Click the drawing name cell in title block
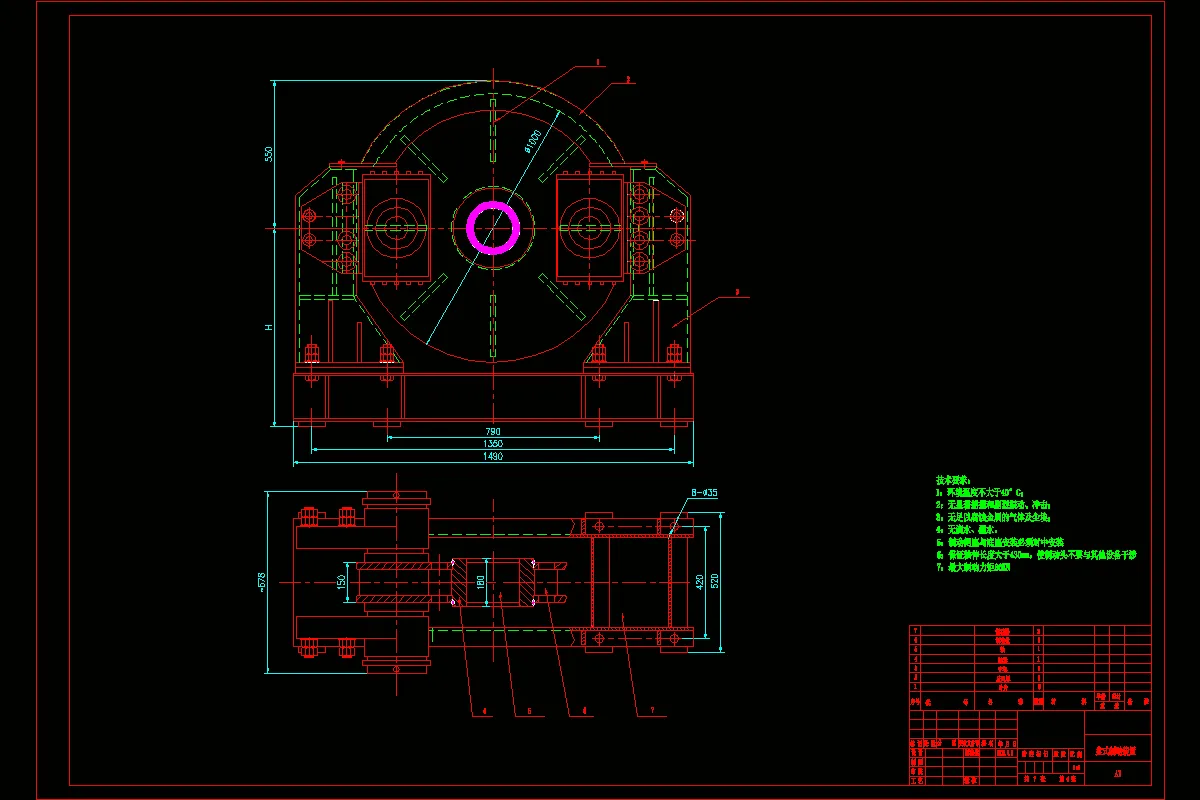The image size is (1200, 800). 1117,750
